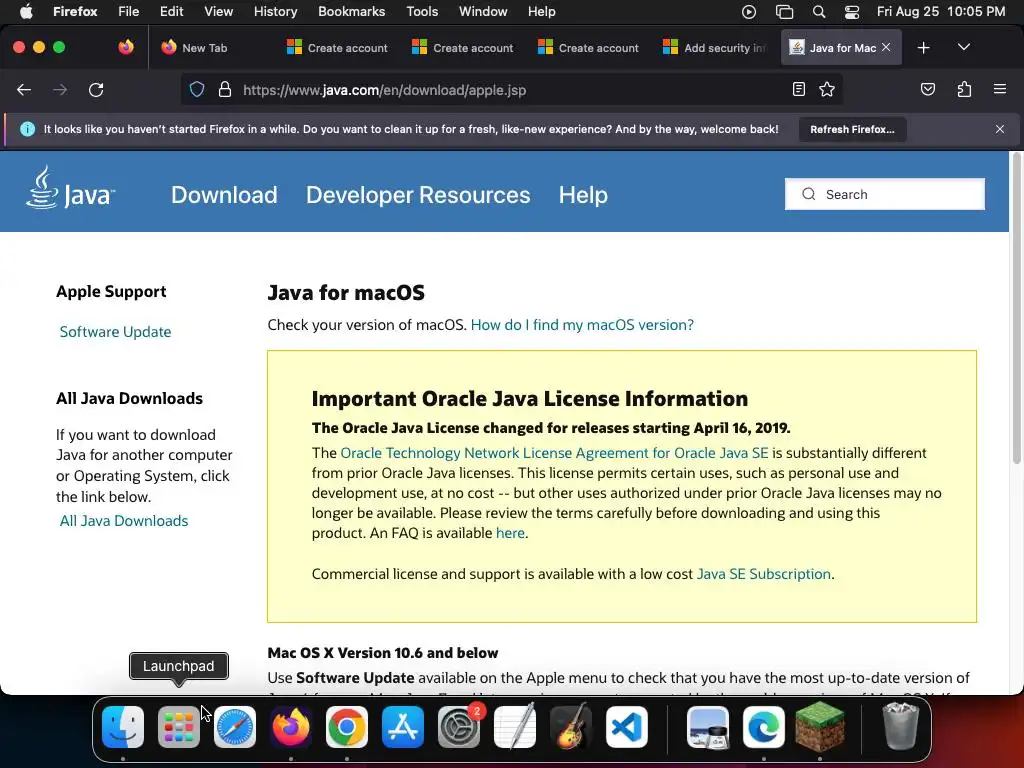
Task: Open Spotlight search in menu bar
Action: point(818,11)
